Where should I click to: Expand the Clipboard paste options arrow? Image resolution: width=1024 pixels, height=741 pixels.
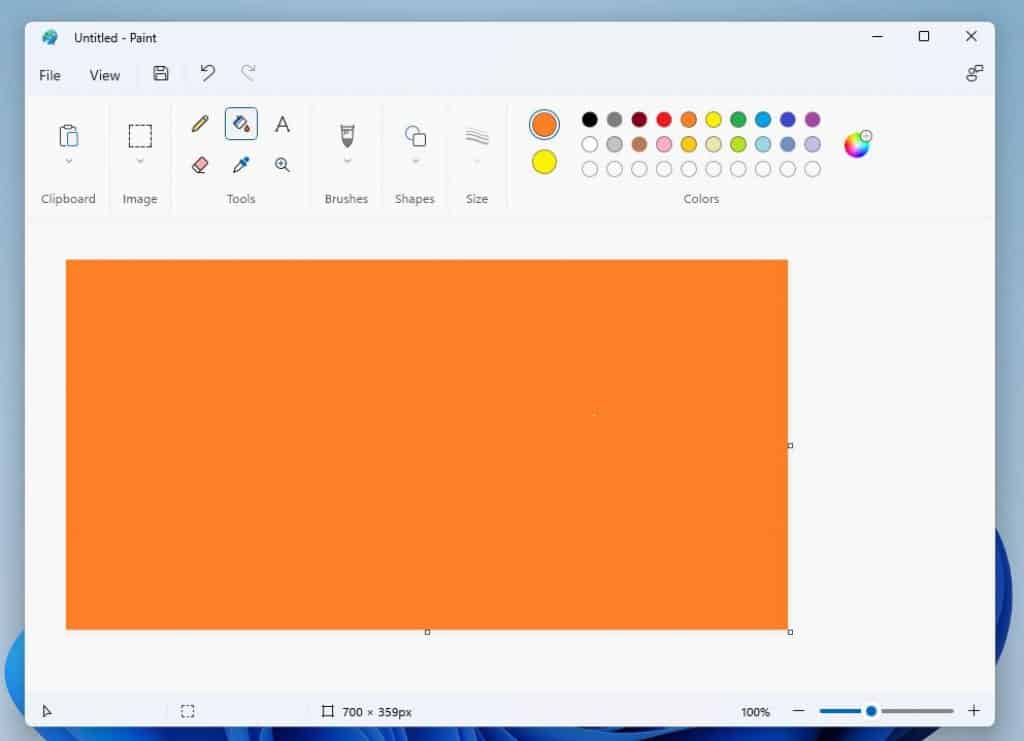coord(69,161)
